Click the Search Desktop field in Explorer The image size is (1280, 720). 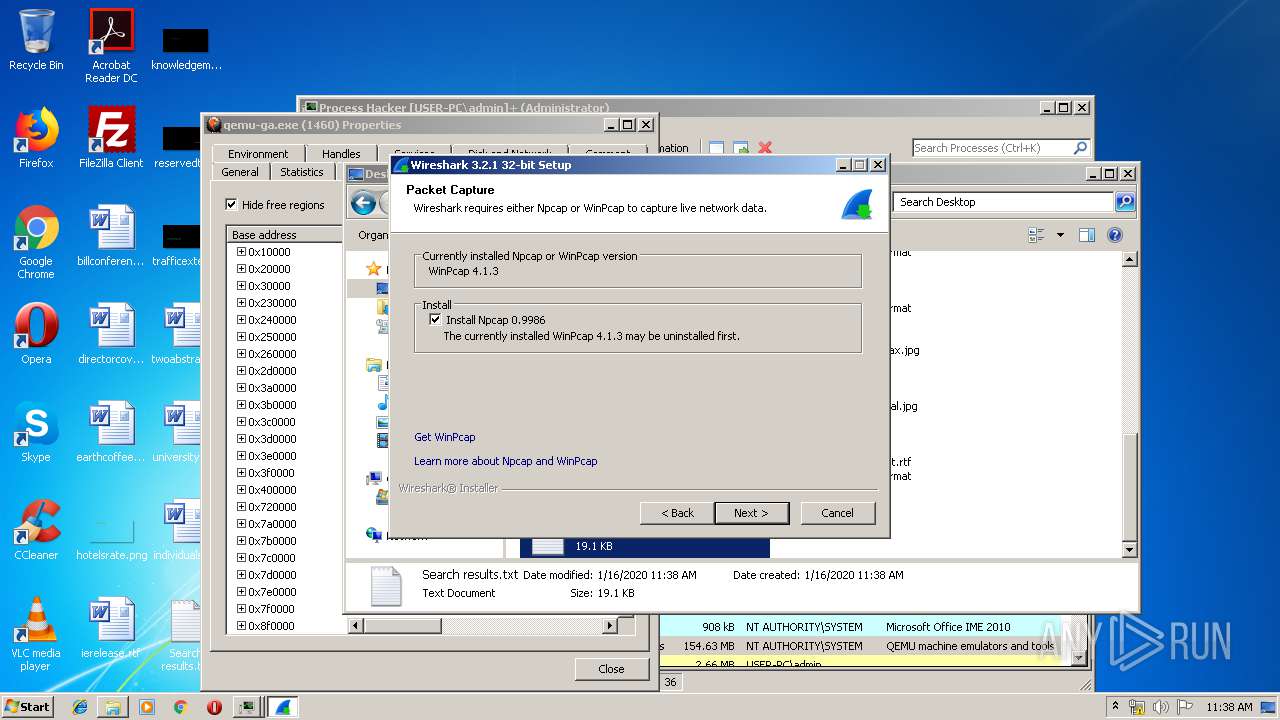tap(1003, 202)
